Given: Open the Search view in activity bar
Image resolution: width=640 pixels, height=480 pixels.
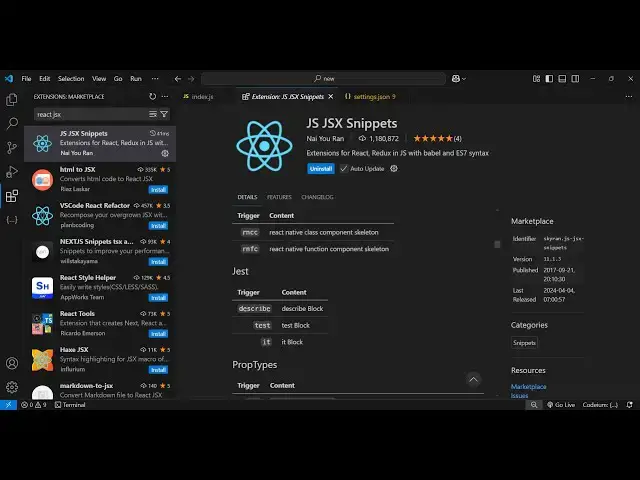Looking at the screenshot, I should coord(12,123).
